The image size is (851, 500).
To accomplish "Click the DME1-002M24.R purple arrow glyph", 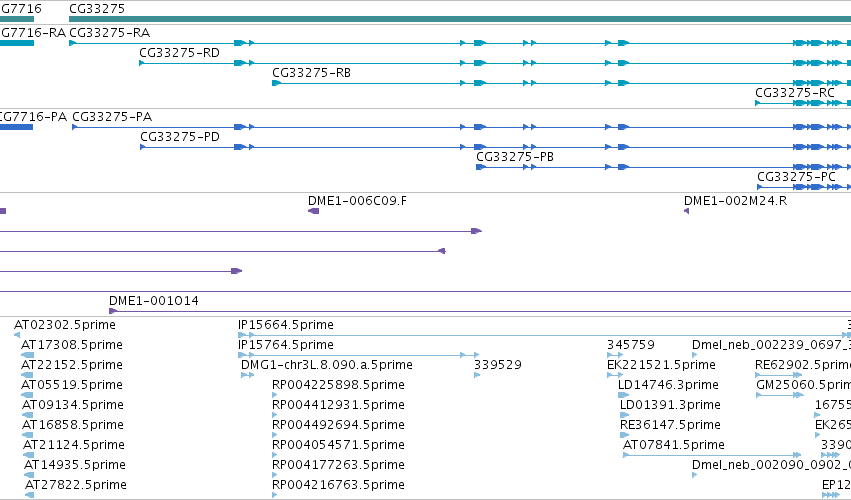I will pos(686,211).
